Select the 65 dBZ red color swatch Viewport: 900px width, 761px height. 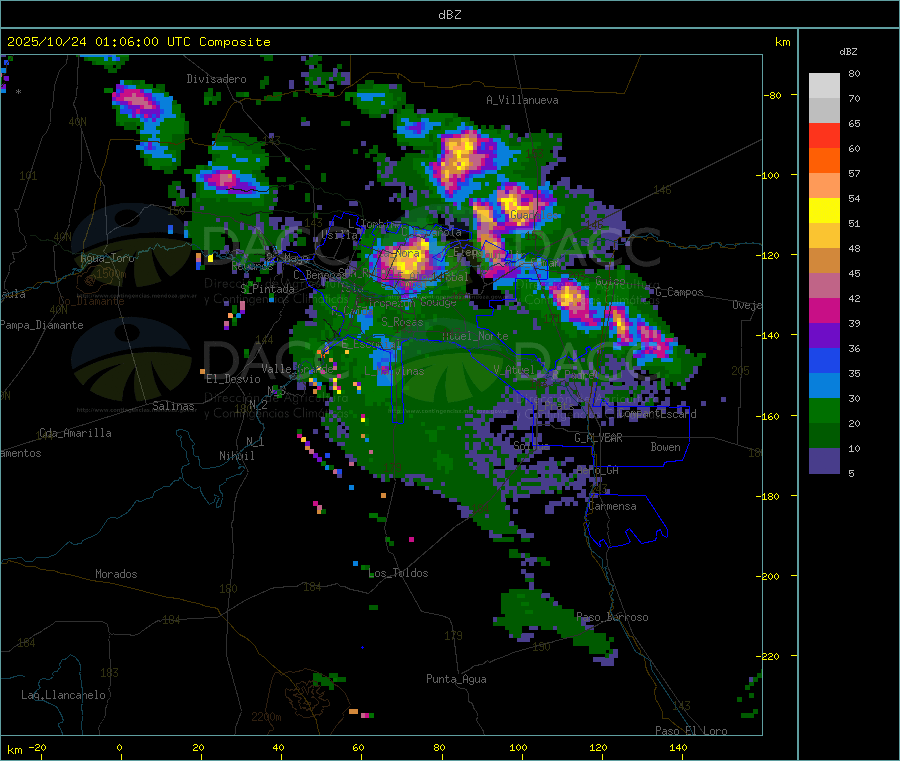tap(824, 135)
